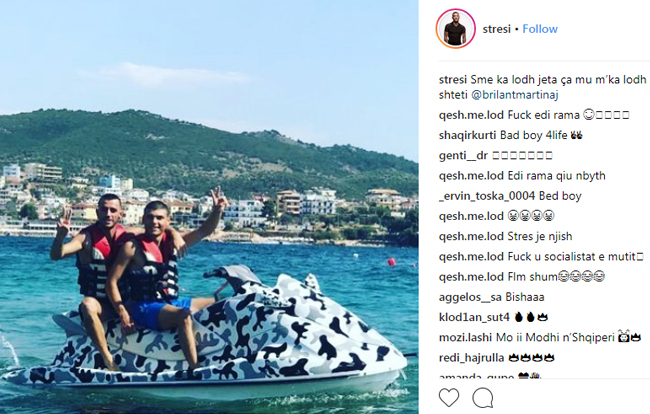
Task: Open stresi username in post header
Action: [497, 29]
